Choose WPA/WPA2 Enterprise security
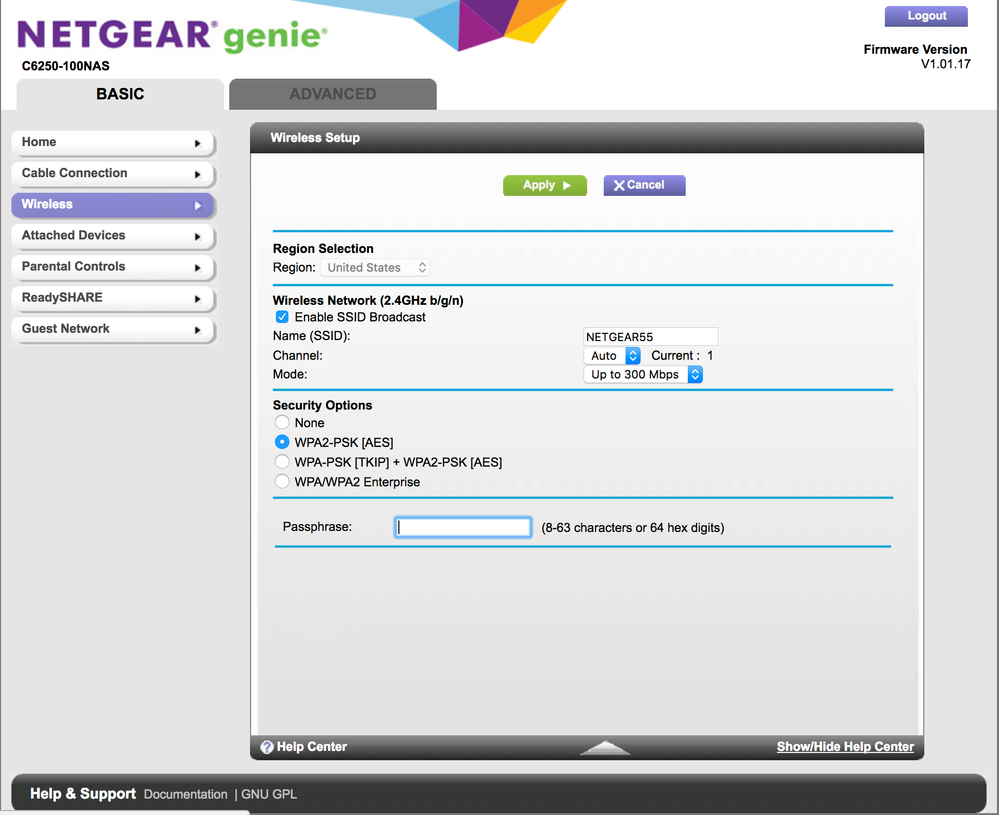The image size is (999, 815). [x=281, y=481]
